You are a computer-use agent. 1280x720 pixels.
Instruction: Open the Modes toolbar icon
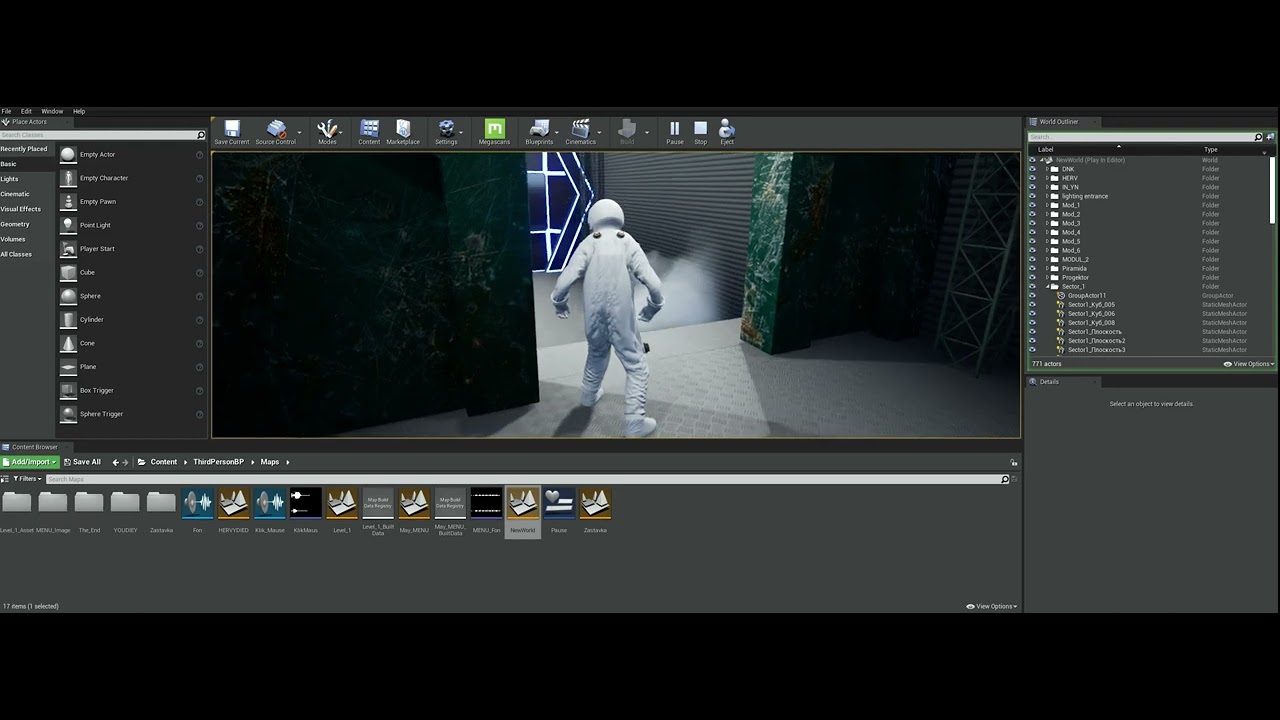327,132
